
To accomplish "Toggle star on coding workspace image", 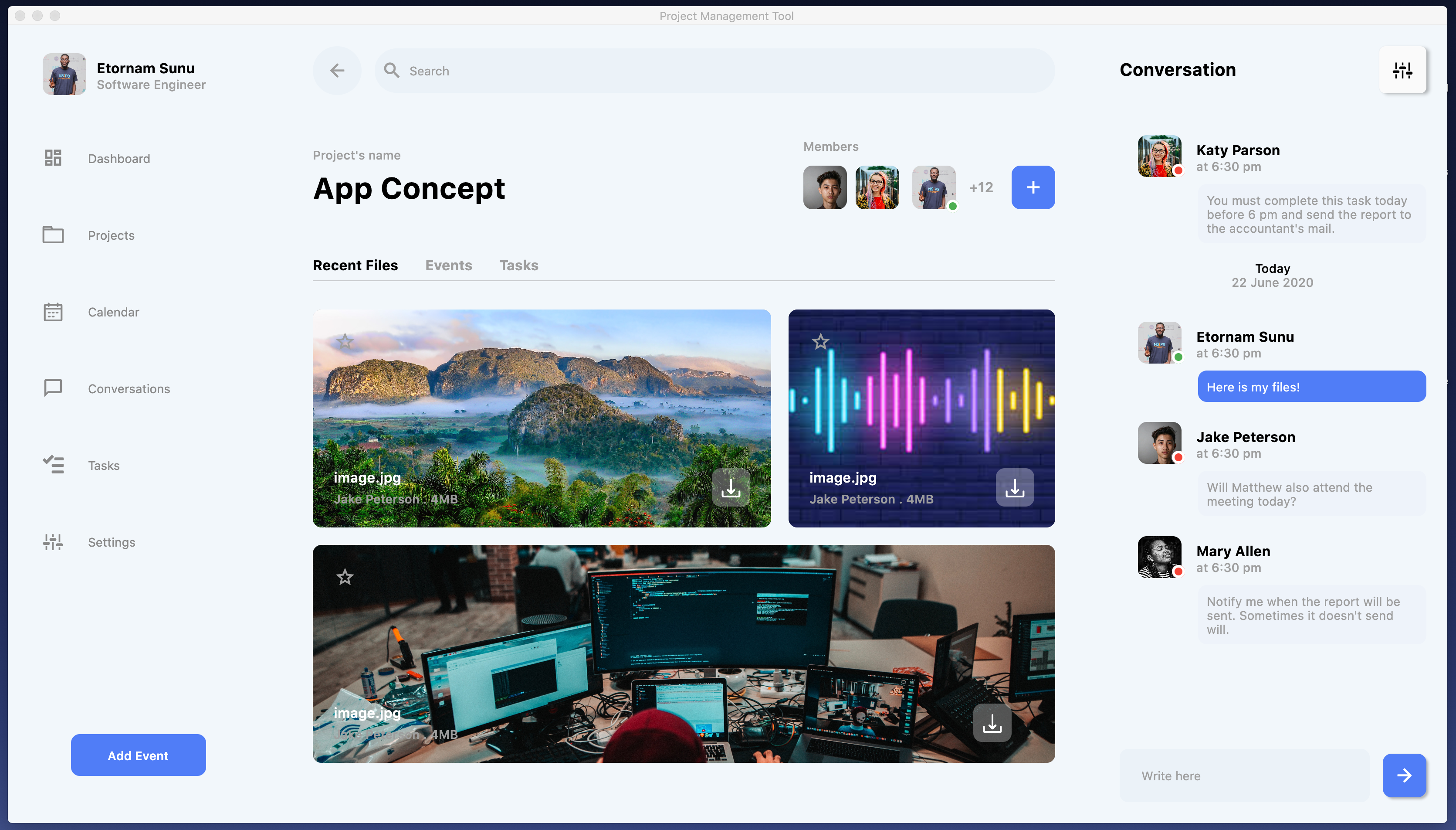I will (x=345, y=578).
